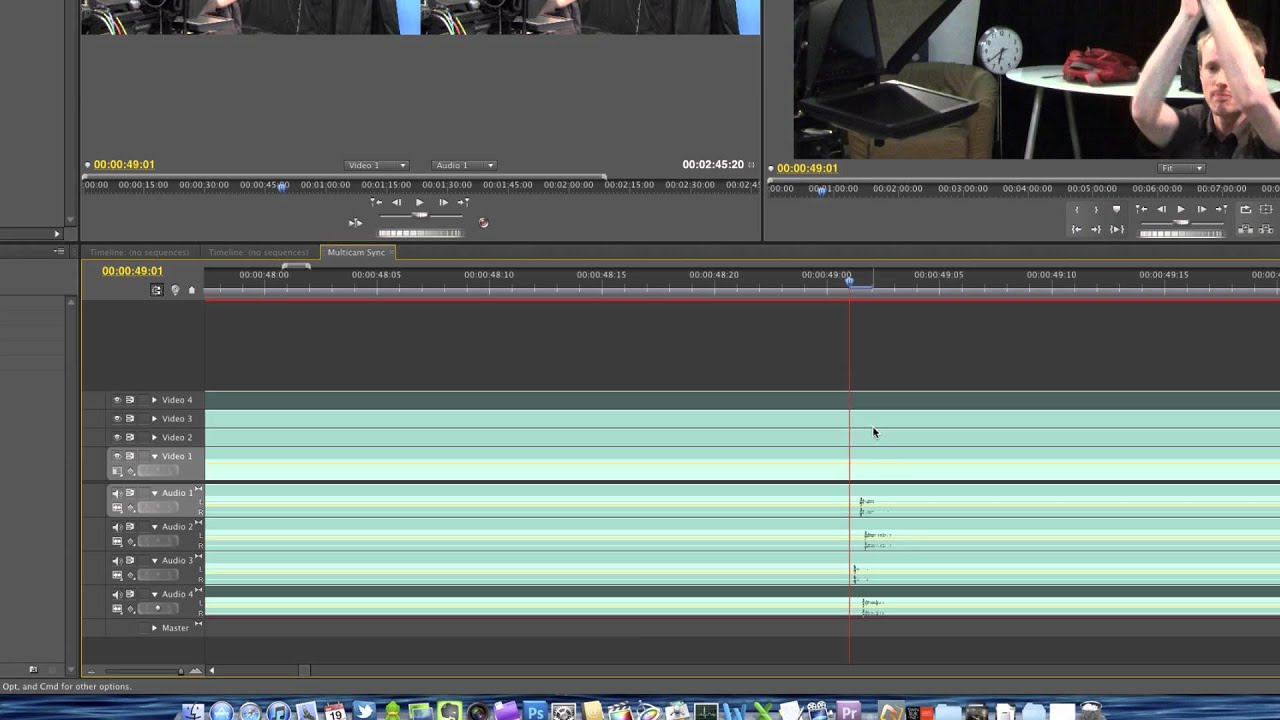Toggle Video 2 track output eye

pos(117,437)
